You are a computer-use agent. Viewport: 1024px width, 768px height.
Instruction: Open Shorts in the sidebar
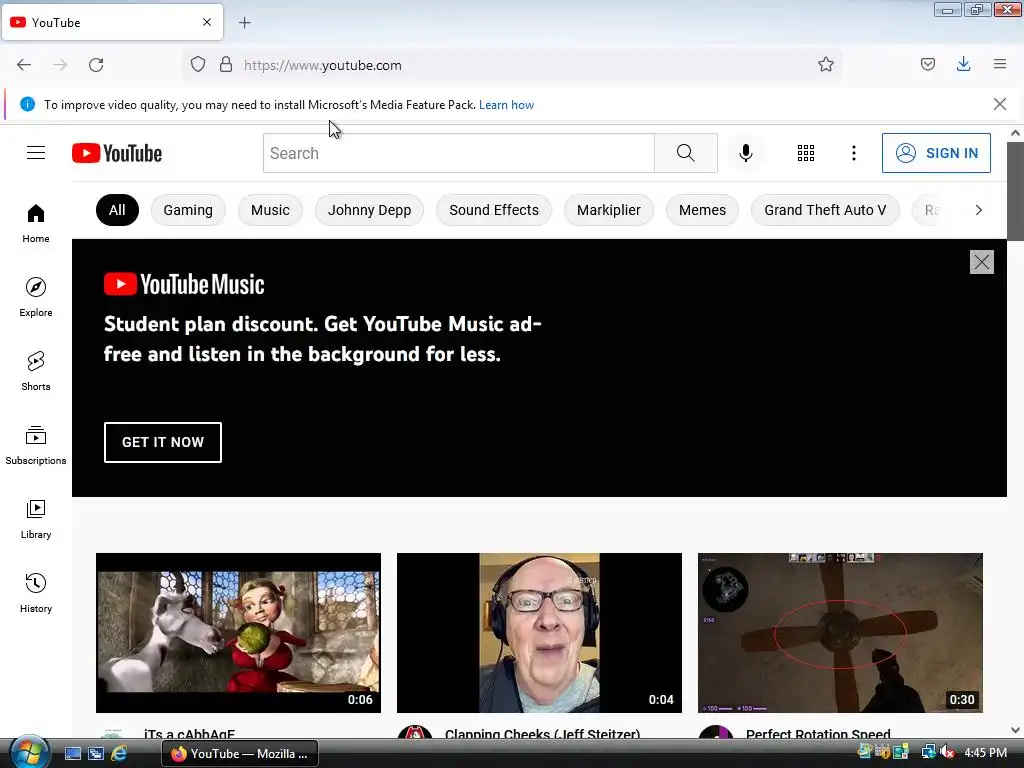[36, 371]
